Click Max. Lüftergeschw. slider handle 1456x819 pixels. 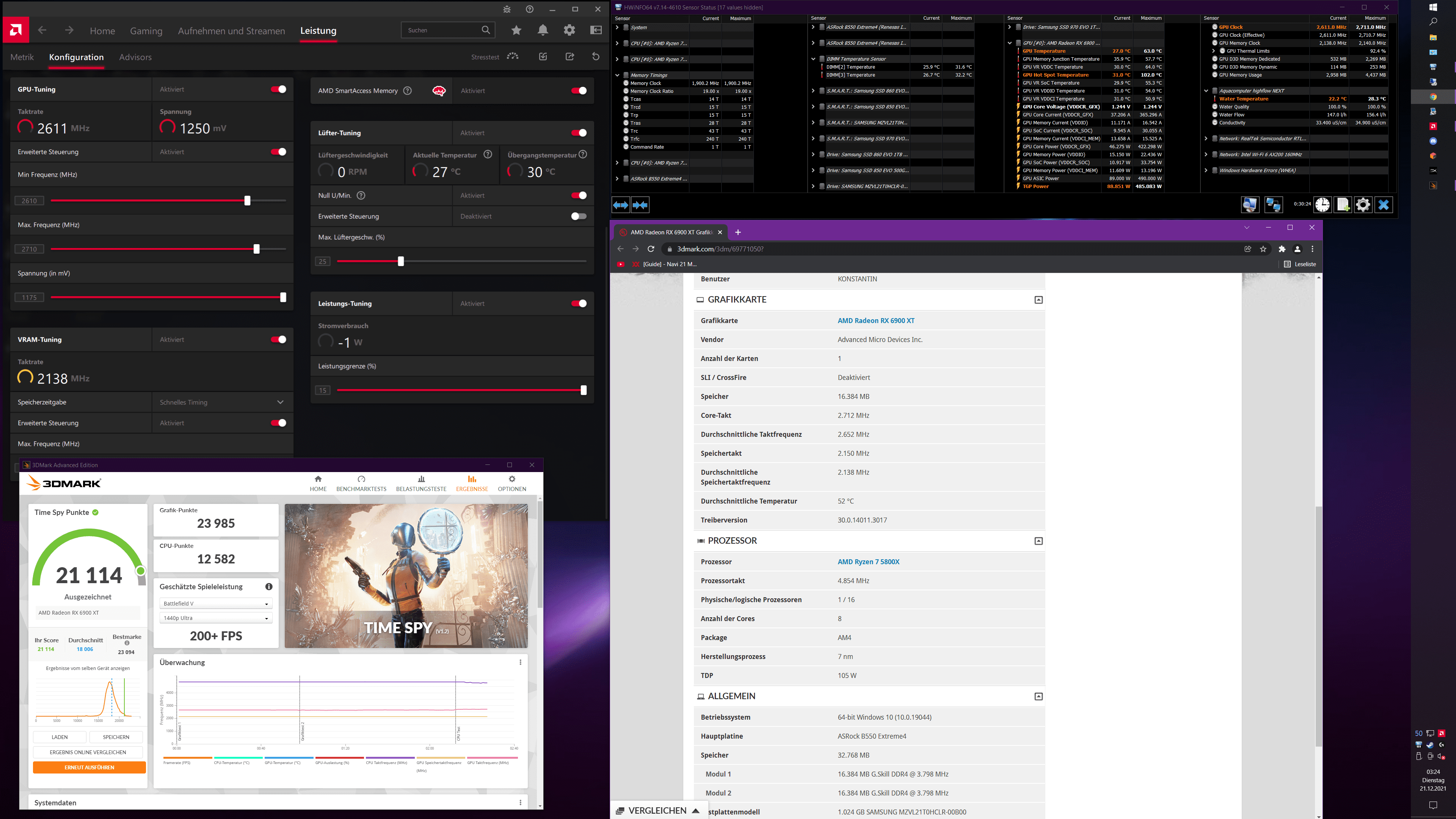tap(401, 261)
